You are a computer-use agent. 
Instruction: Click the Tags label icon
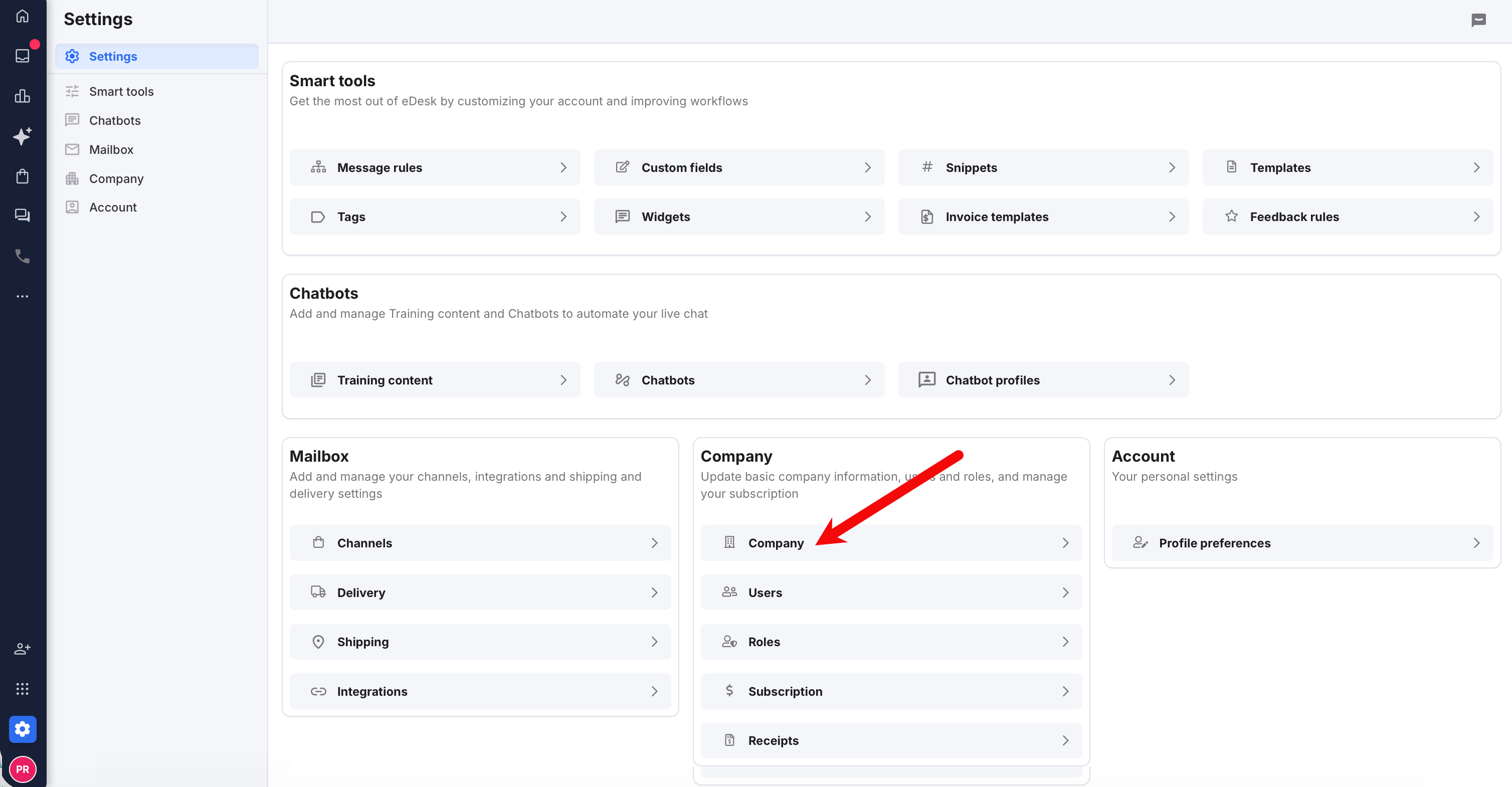pos(318,217)
